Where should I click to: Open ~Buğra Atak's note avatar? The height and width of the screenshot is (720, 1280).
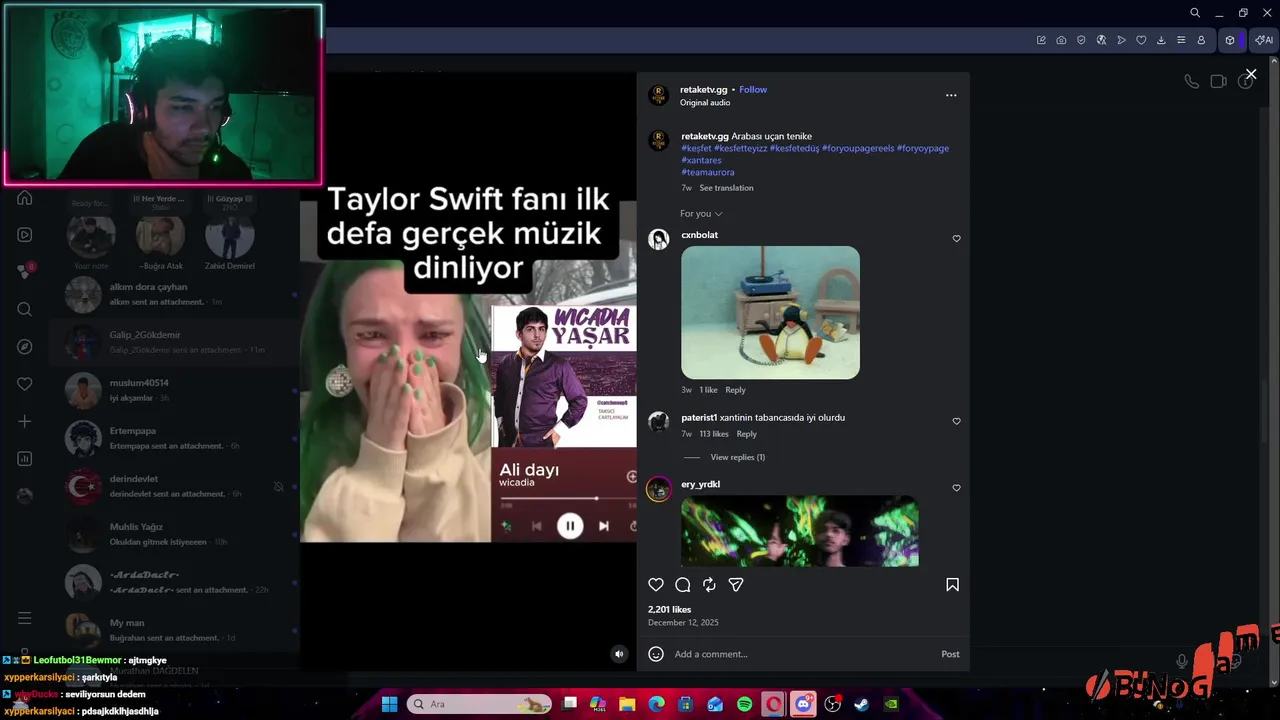(x=160, y=236)
